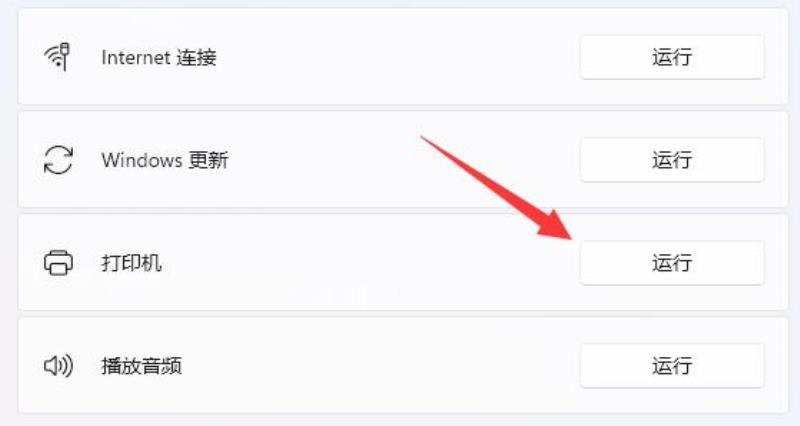This screenshot has height=426, width=800.
Task: Select the 播放音频 label text
Action: pos(141,366)
